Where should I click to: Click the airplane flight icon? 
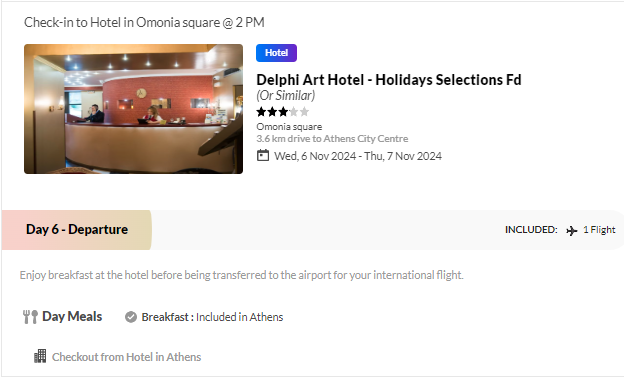click(571, 230)
